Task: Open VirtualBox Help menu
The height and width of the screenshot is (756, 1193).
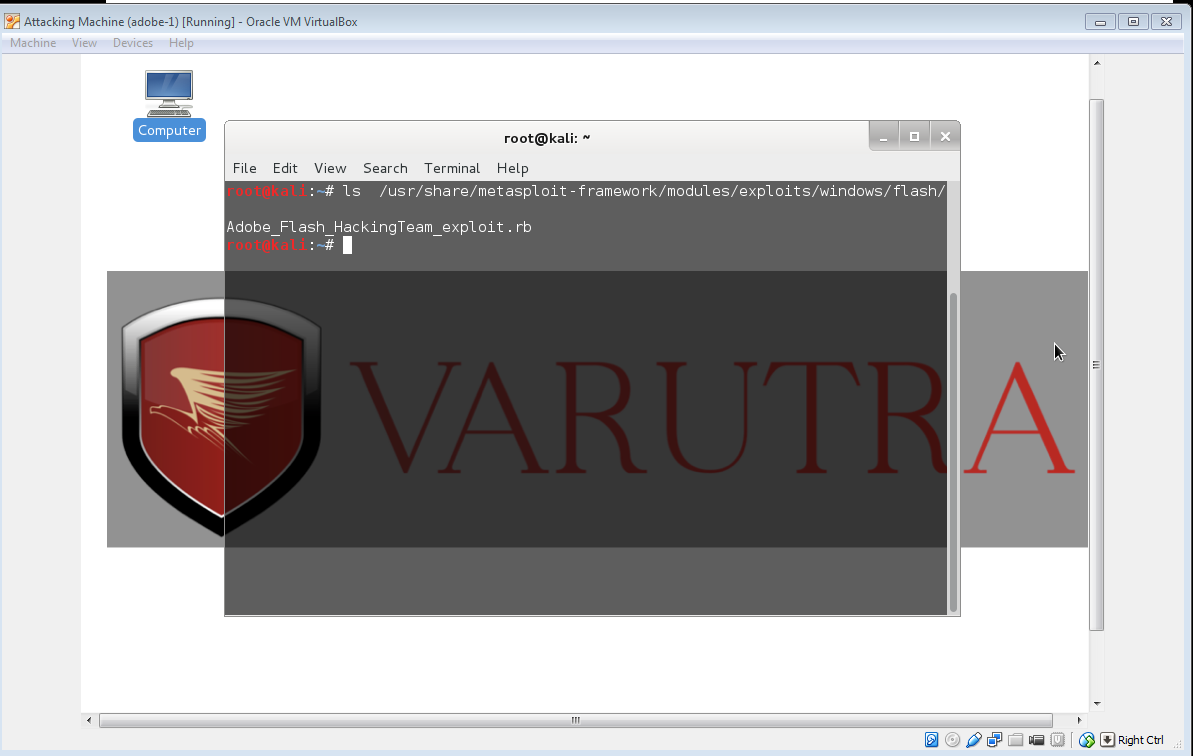Action: tap(181, 43)
